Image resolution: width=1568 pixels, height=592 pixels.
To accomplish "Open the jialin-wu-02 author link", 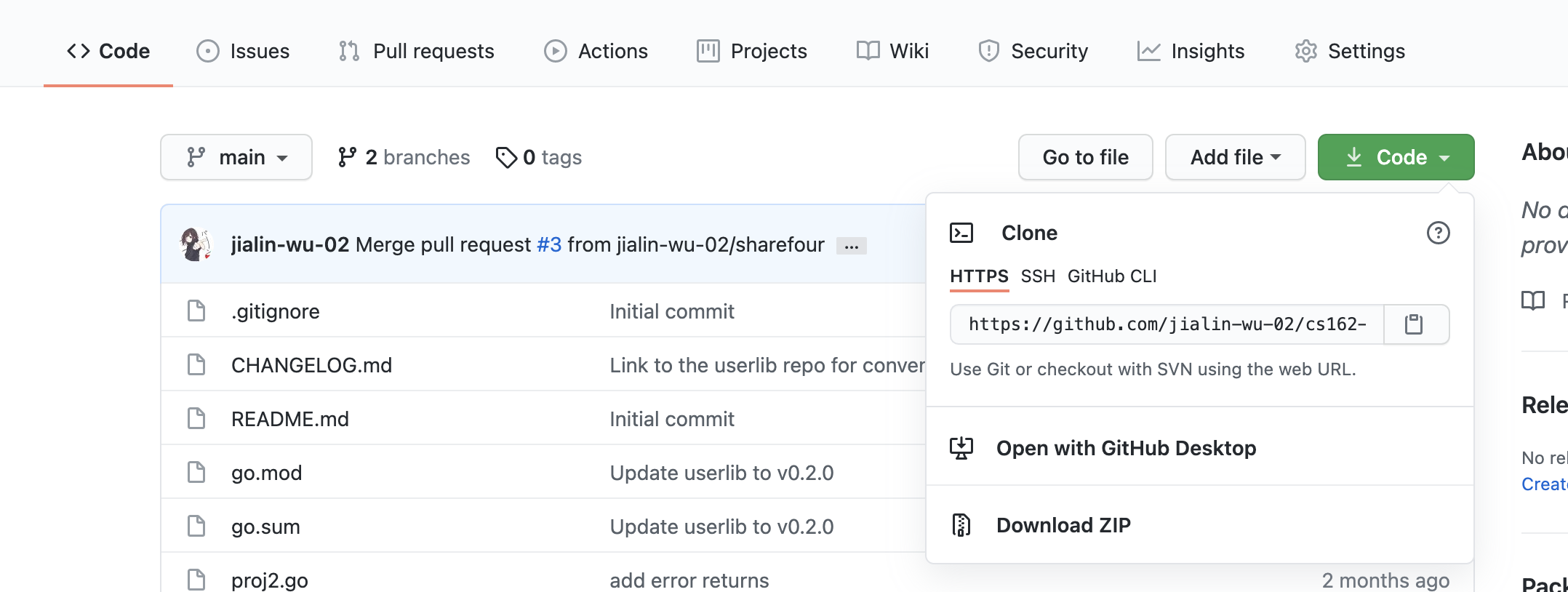I will 290,244.
